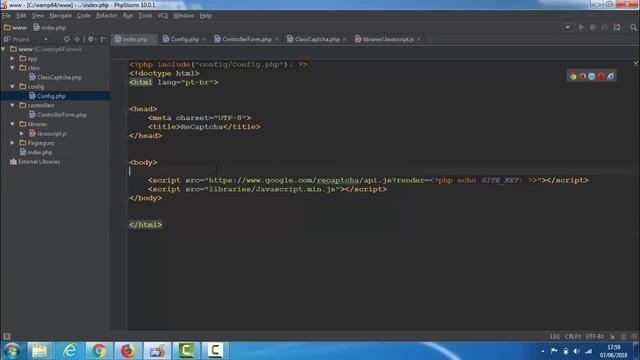The height and width of the screenshot is (360, 640).
Task: Collapse the libraries folder
Action: pyautogui.click(x=13, y=124)
